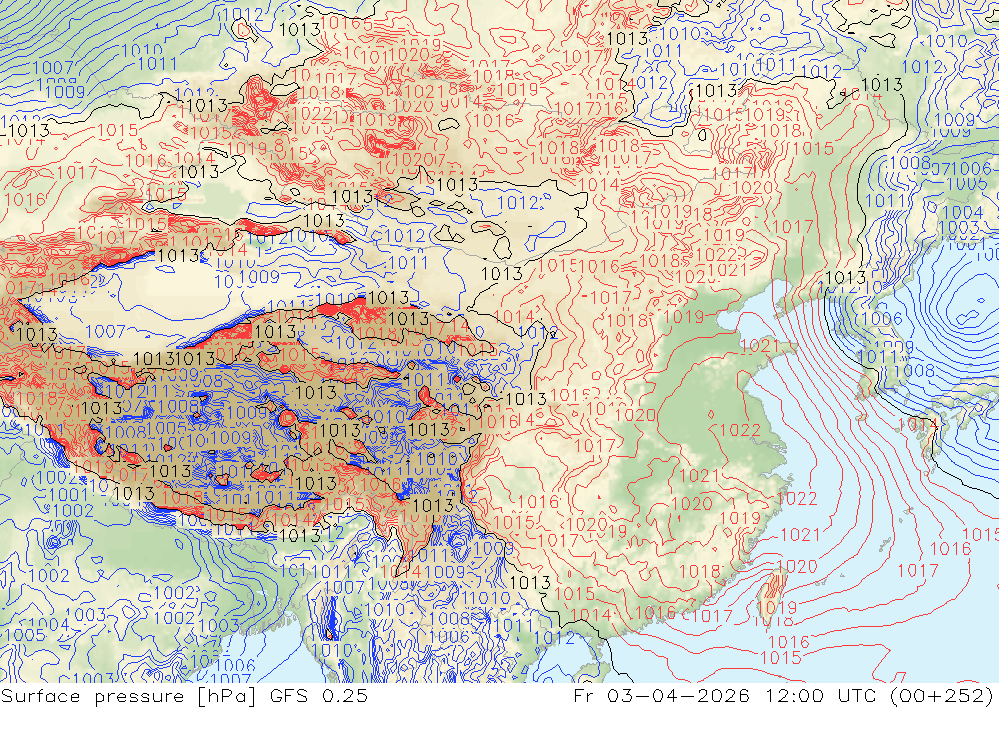Click the "(00+252)" forecast offset text
The height and width of the screenshot is (733, 1000).
click(942, 696)
